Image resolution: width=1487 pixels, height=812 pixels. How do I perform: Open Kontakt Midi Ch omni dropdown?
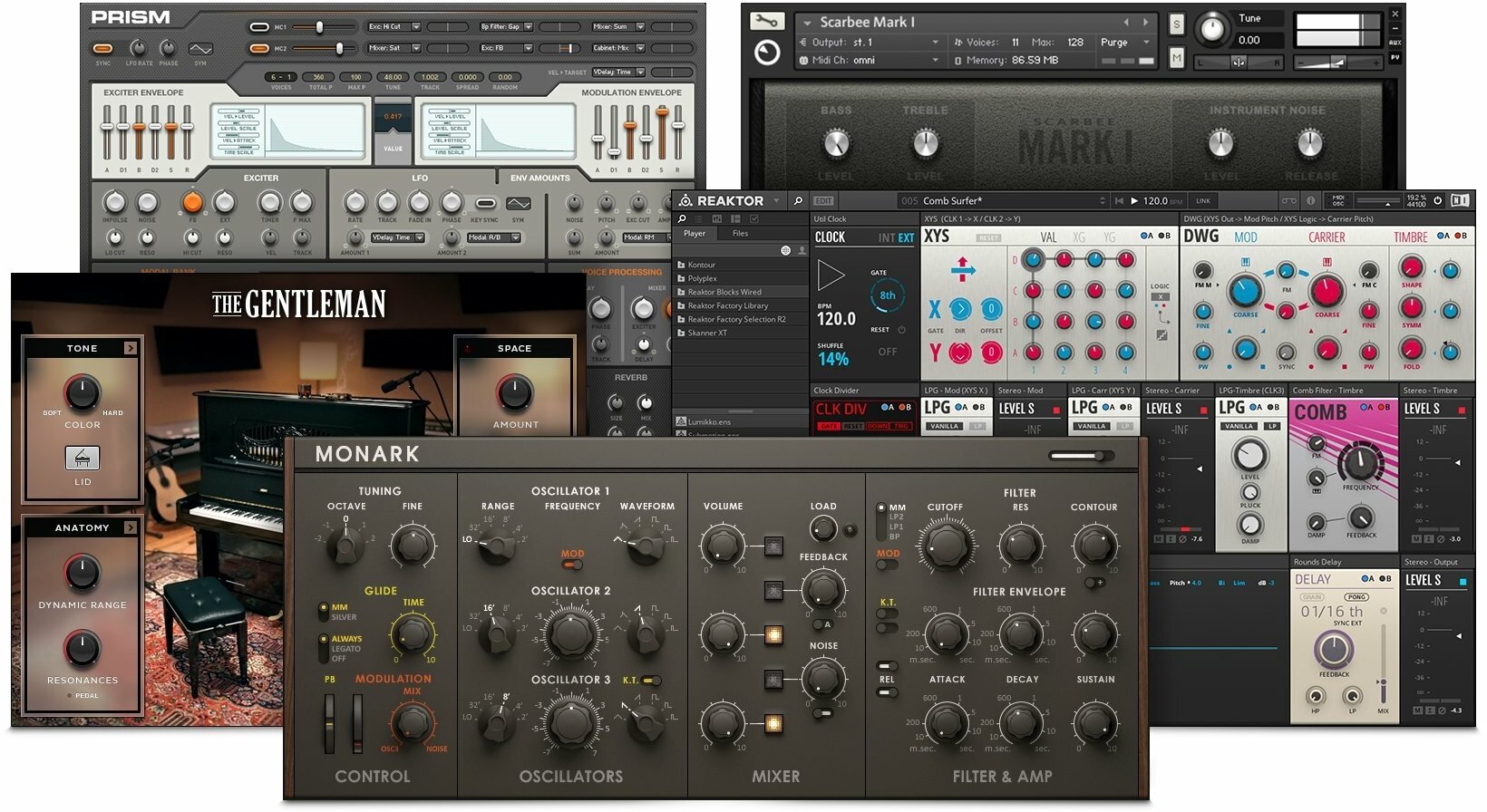[870, 60]
